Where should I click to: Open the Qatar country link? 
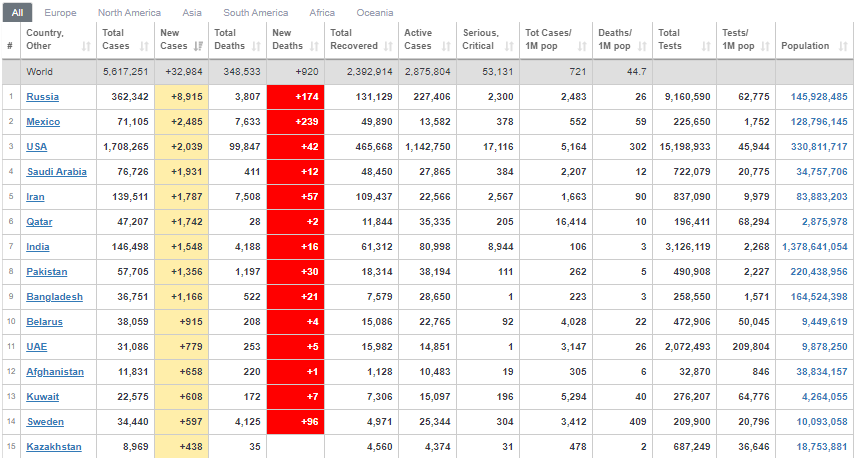point(39,222)
